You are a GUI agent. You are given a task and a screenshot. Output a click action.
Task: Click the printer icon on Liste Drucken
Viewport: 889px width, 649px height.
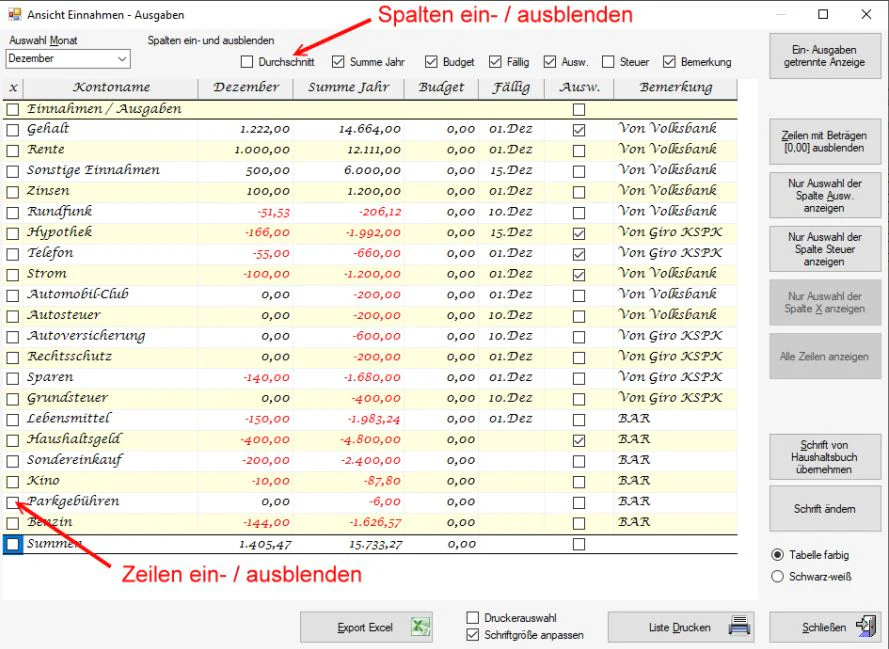pyautogui.click(x=739, y=626)
